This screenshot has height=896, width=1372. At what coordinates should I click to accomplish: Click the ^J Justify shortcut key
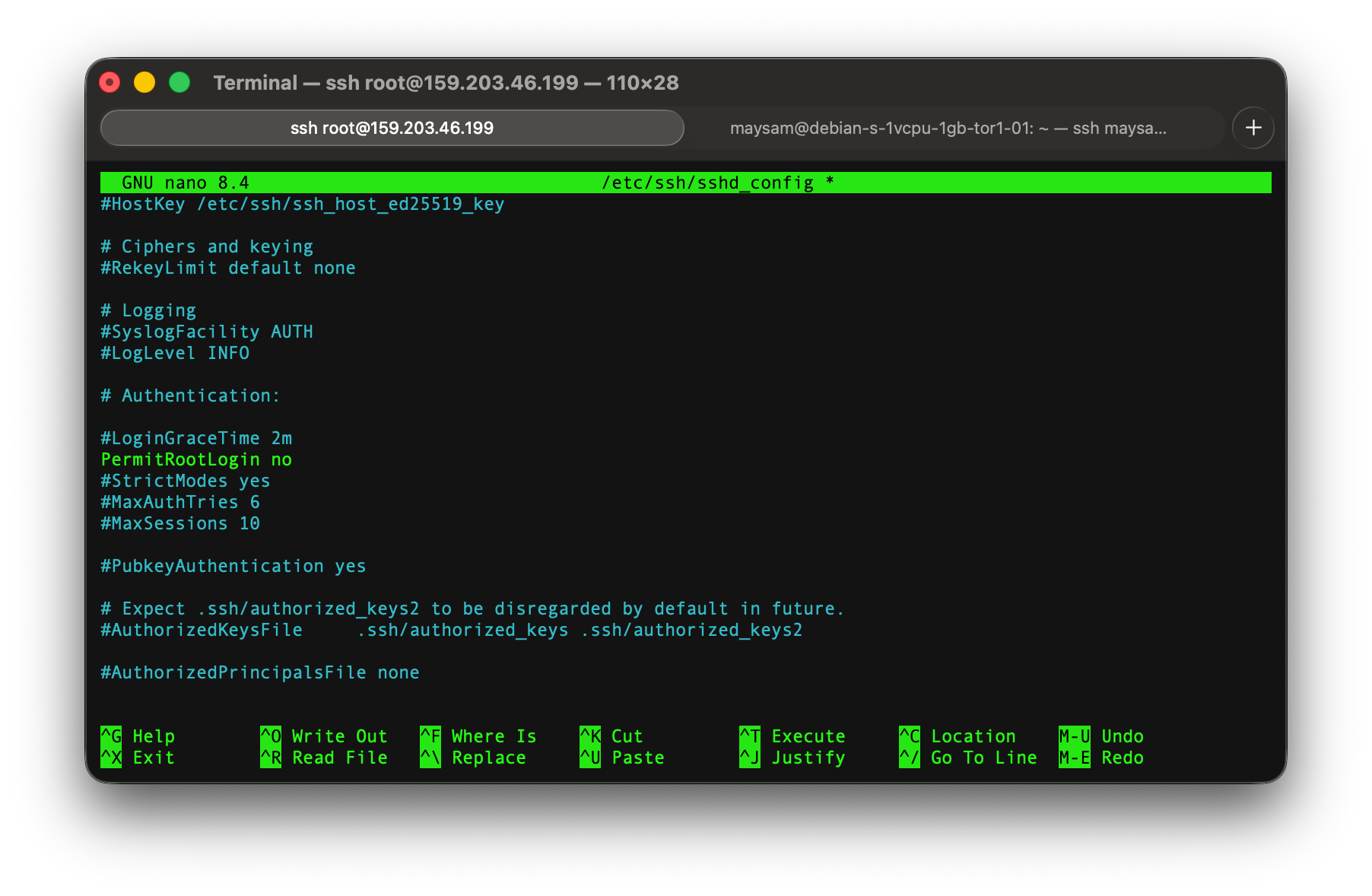pyautogui.click(x=750, y=758)
